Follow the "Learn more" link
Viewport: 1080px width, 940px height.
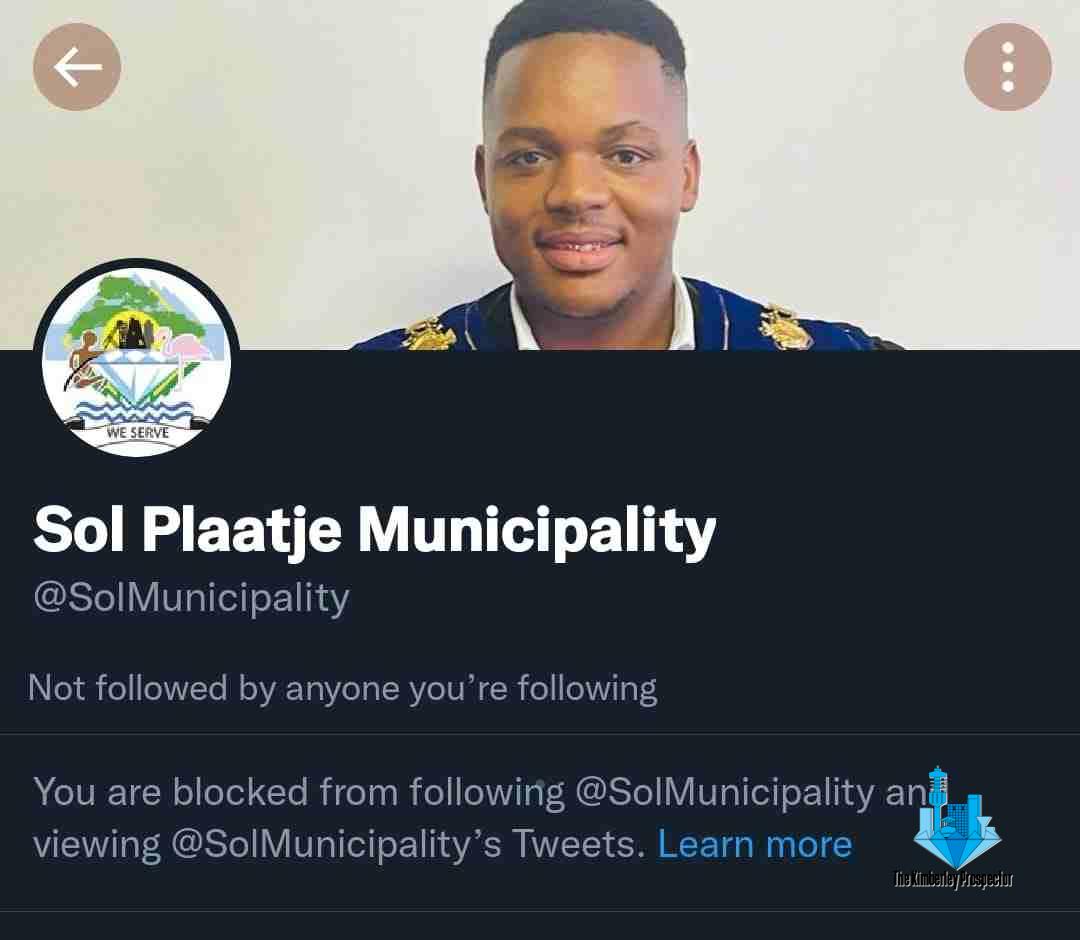point(754,845)
